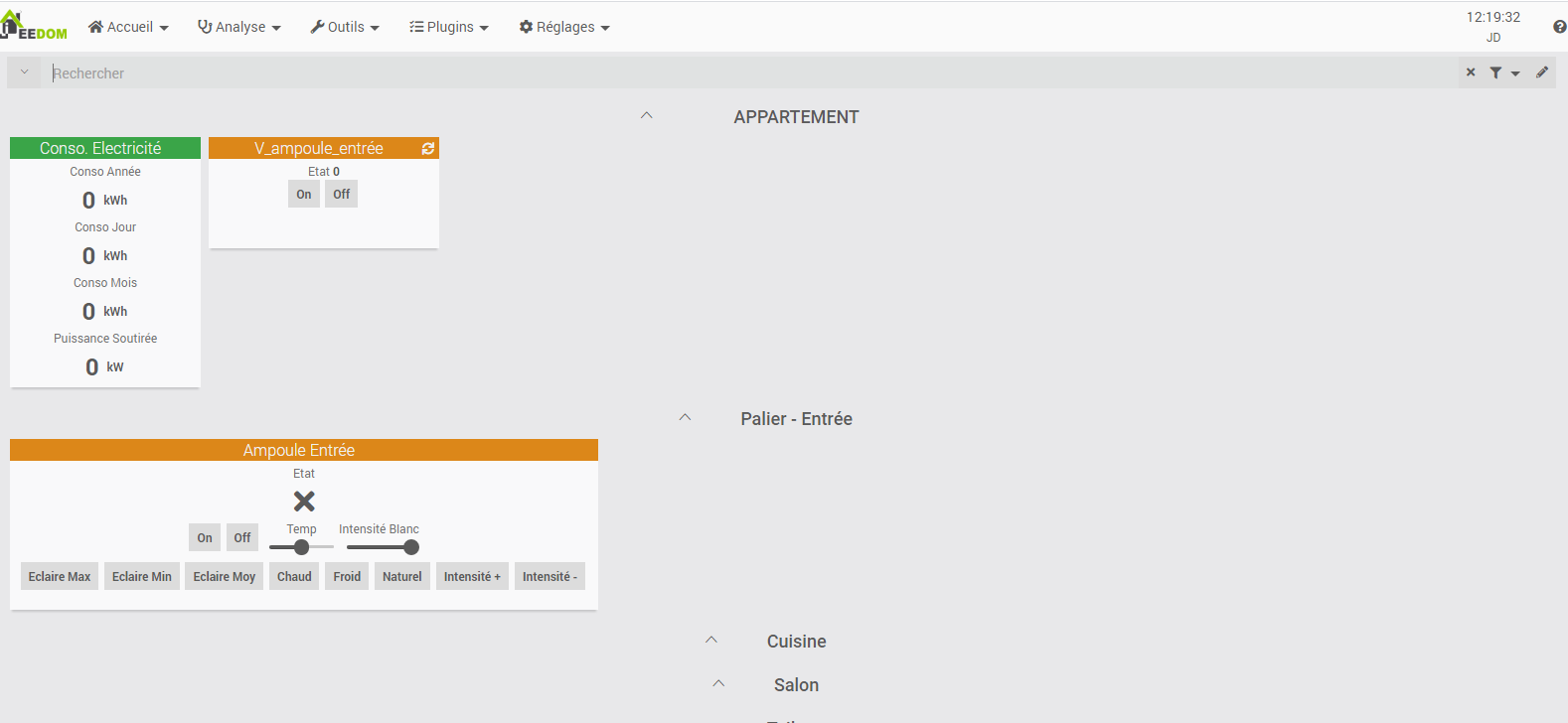The width and height of the screenshot is (1568, 723).
Task: Turn On the Ampoule Entrée
Action: pos(205,537)
